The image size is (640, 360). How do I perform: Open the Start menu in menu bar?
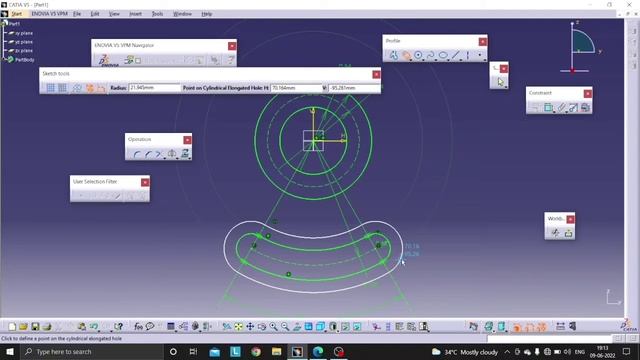(x=16, y=14)
